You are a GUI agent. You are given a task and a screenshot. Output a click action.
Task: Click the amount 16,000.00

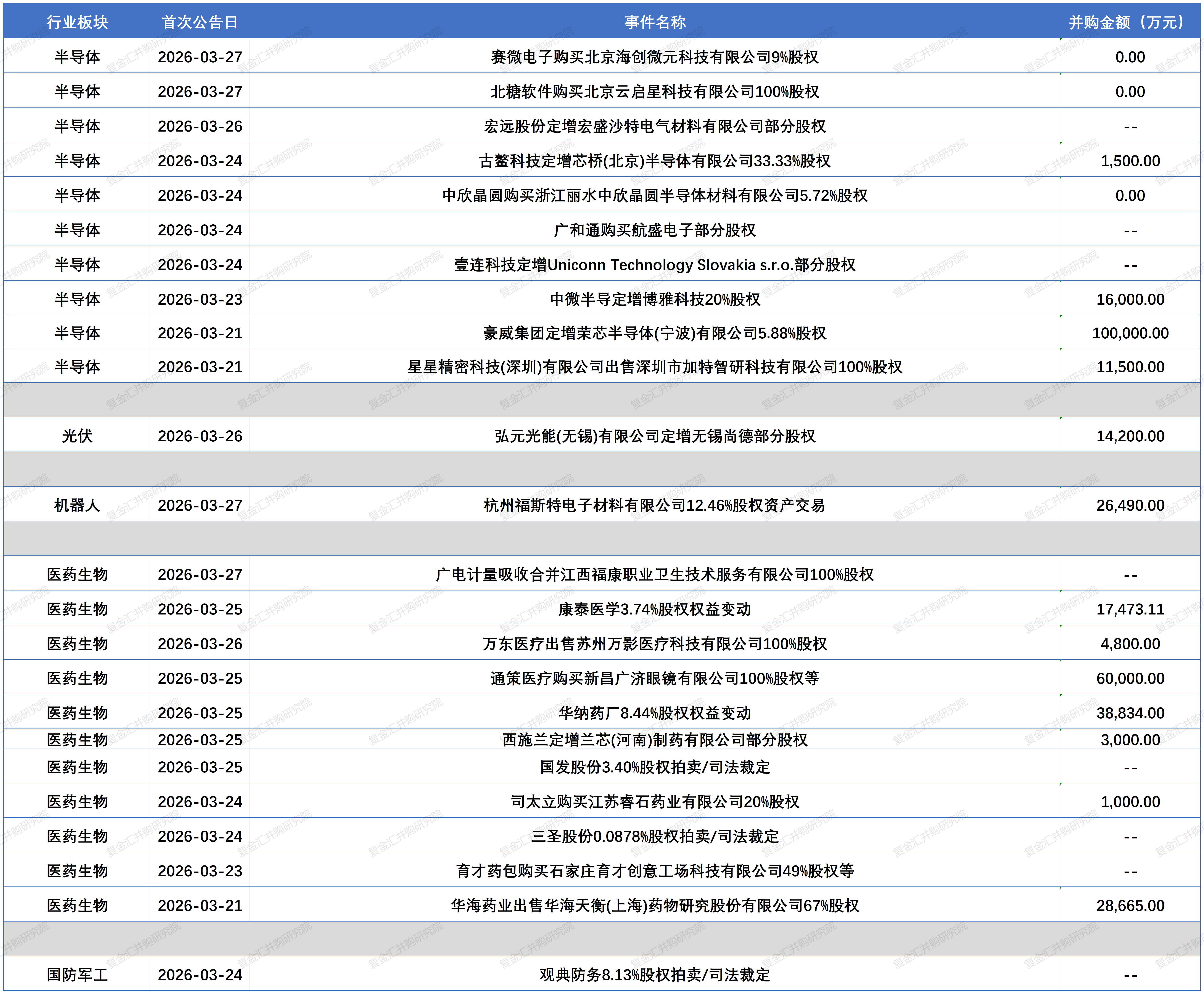(x=1130, y=299)
